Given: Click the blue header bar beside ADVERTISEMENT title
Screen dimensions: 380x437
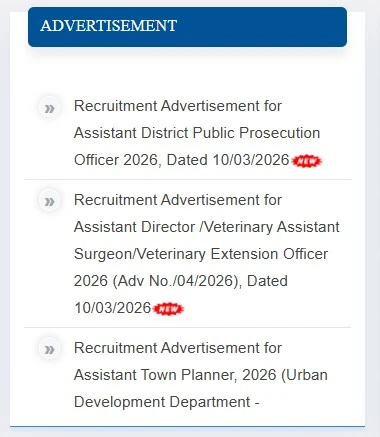Looking at the screenshot, I should 262,27.
